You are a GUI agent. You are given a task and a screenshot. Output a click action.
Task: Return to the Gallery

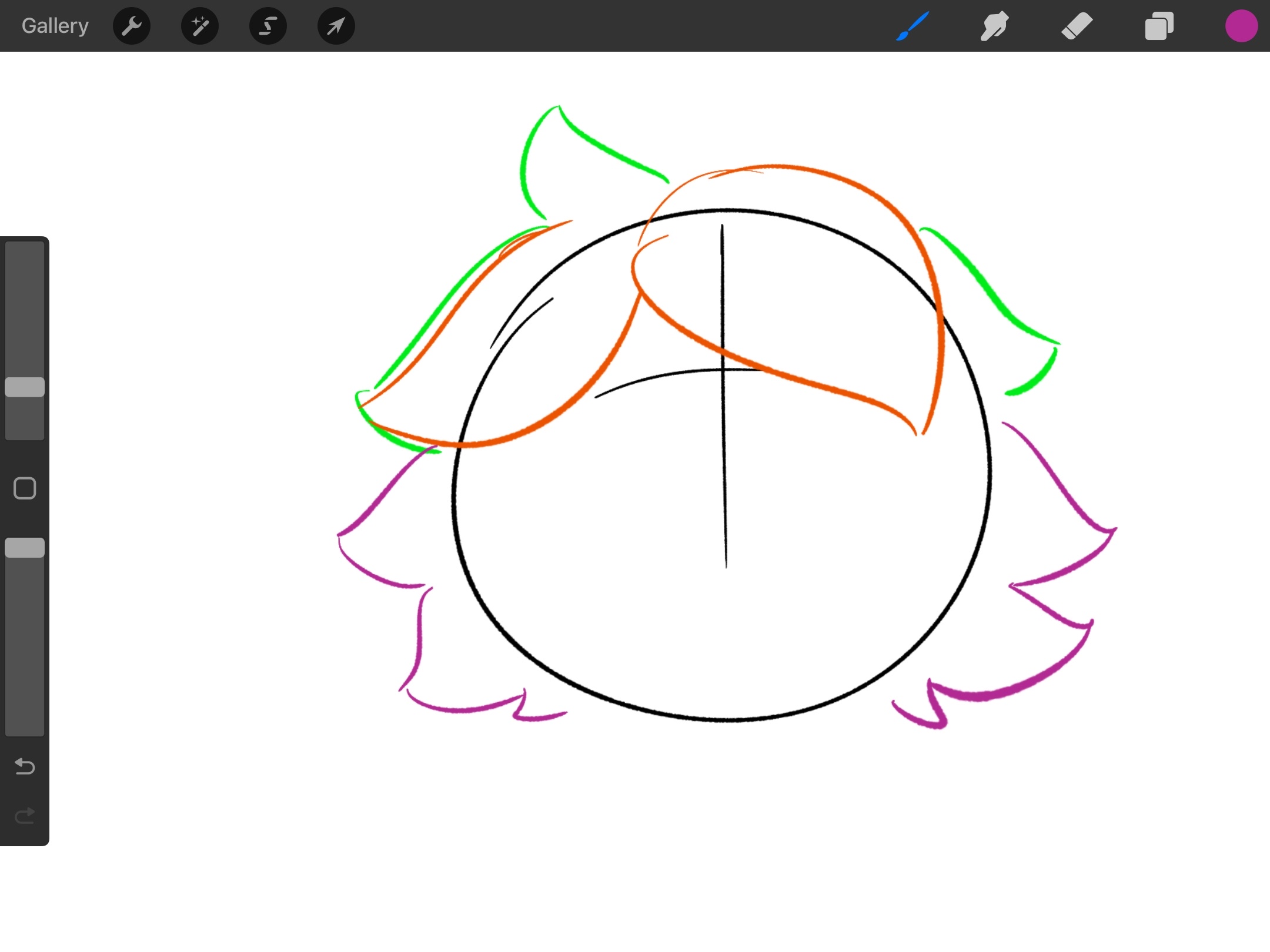tap(55, 26)
